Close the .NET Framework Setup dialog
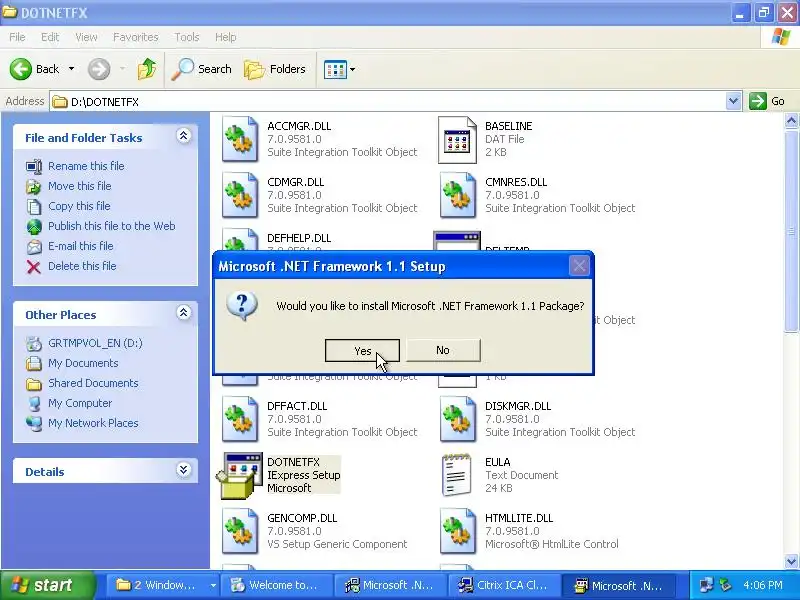800x600 pixels. [x=579, y=266]
